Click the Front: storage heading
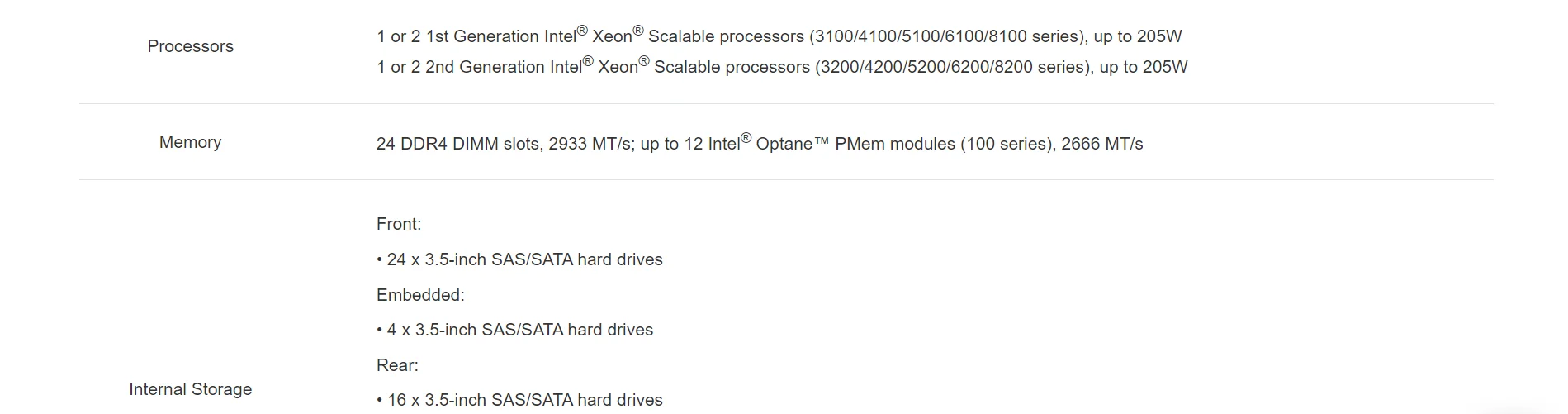This screenshot has height=414, width=1568. click(x=399, y=224)
